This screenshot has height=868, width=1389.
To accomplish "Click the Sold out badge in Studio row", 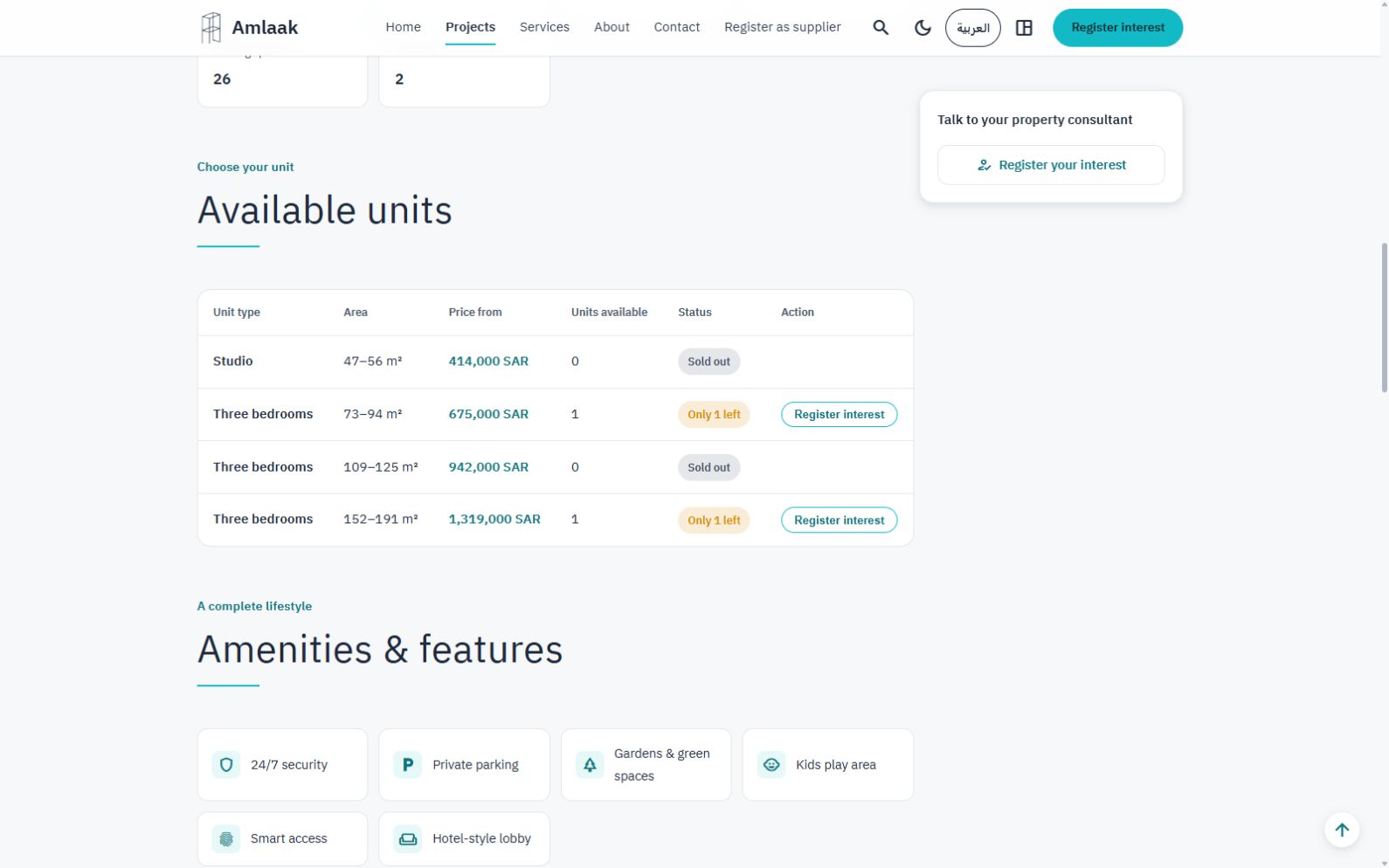I will [x=708, y=362].
